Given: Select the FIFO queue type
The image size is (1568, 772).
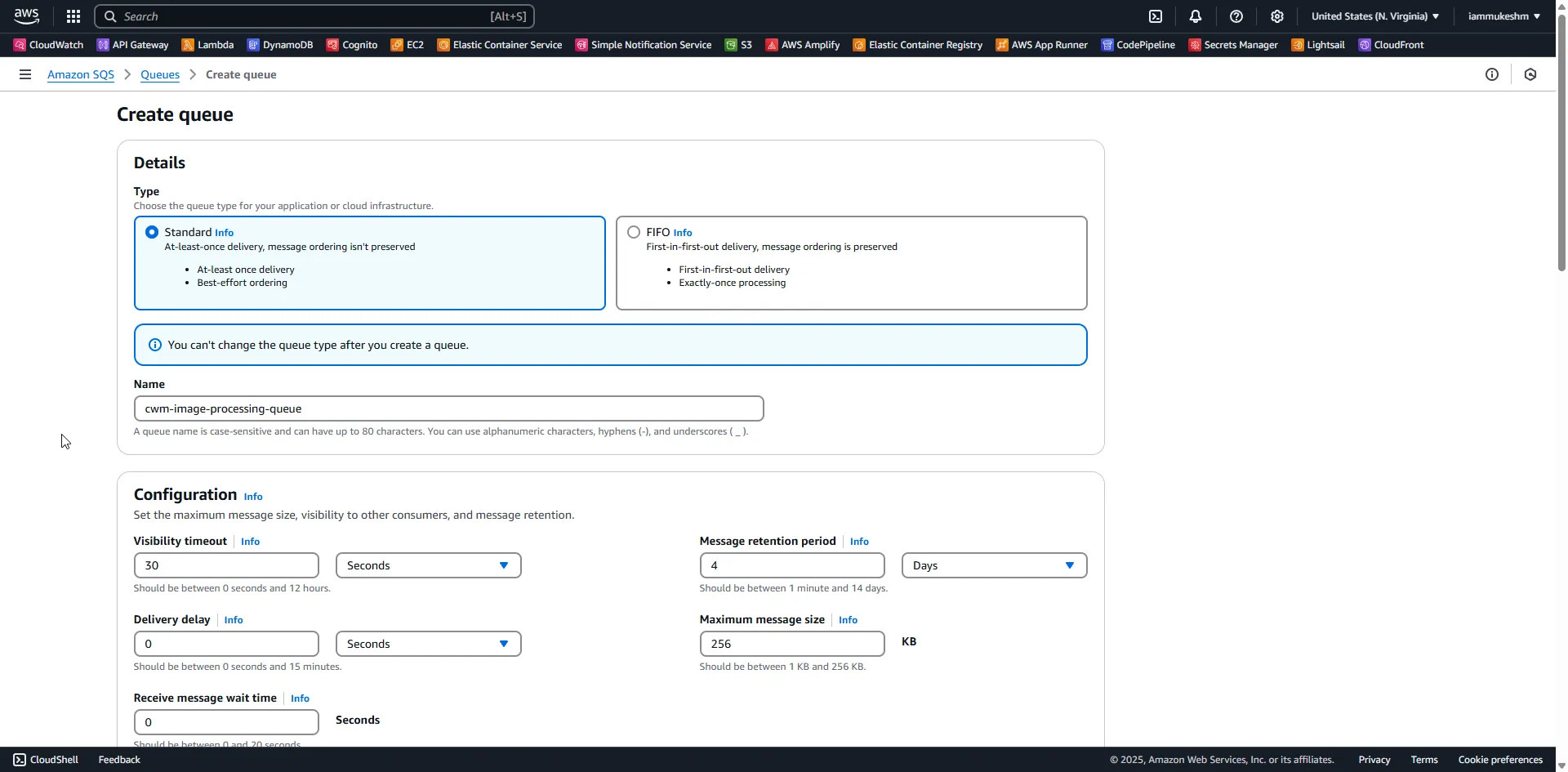Looking at the screenshot, I should tap(634, 232).
